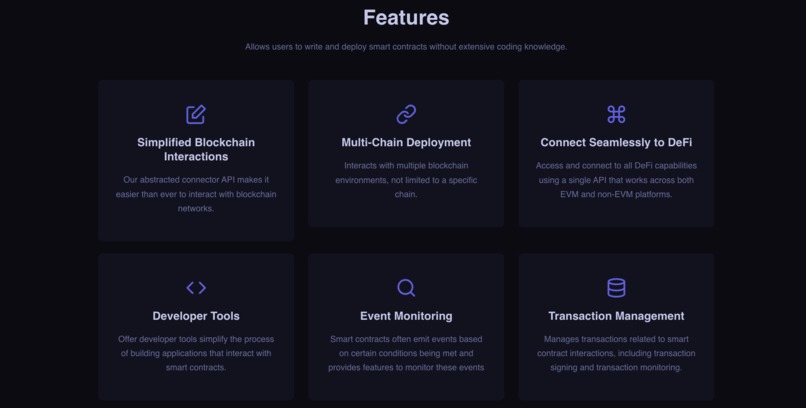Click the Multi-Chain Deployment title
The height and width of the screenshot is (408, 806).
click(406, 142)
